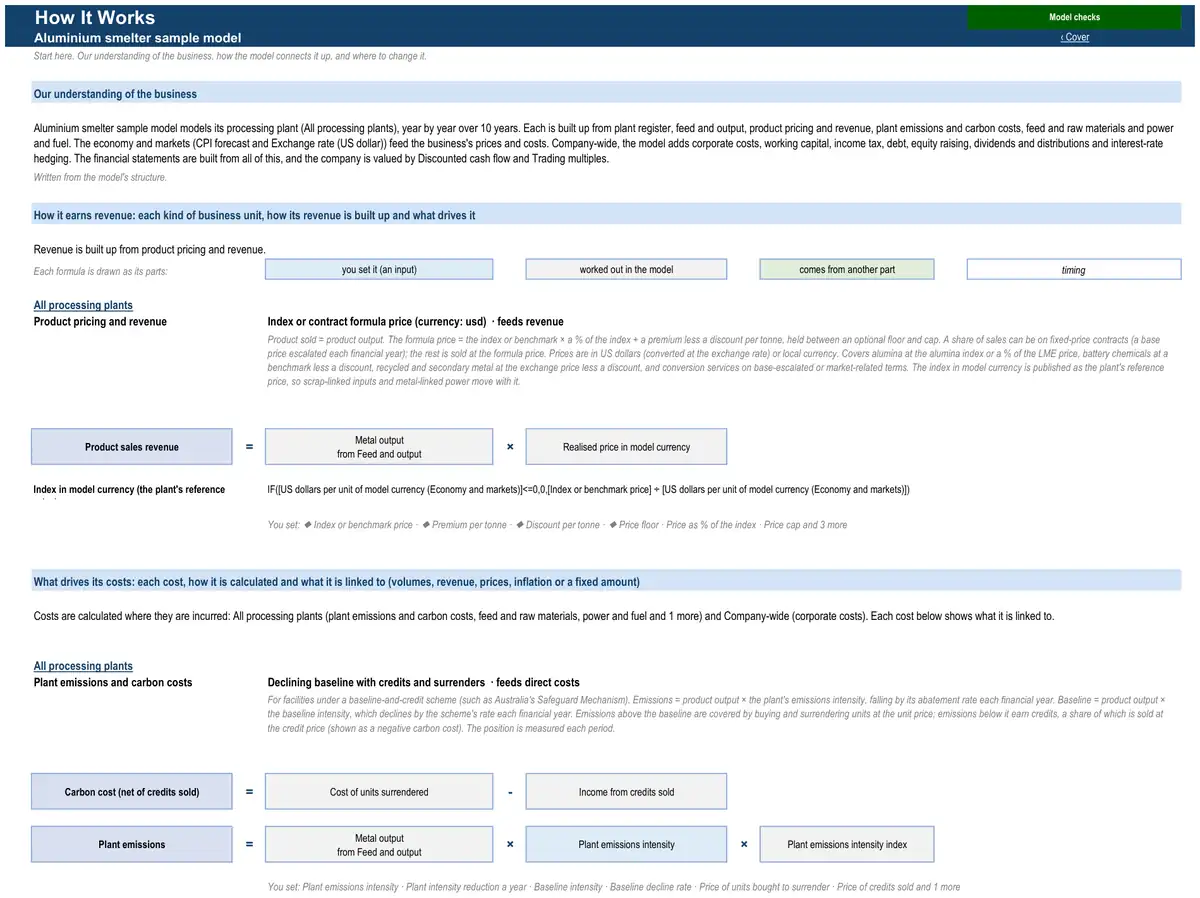1200x898 pixels.
Task: Click the 'you set it (an input)' legend box
Action: (379, 269)
